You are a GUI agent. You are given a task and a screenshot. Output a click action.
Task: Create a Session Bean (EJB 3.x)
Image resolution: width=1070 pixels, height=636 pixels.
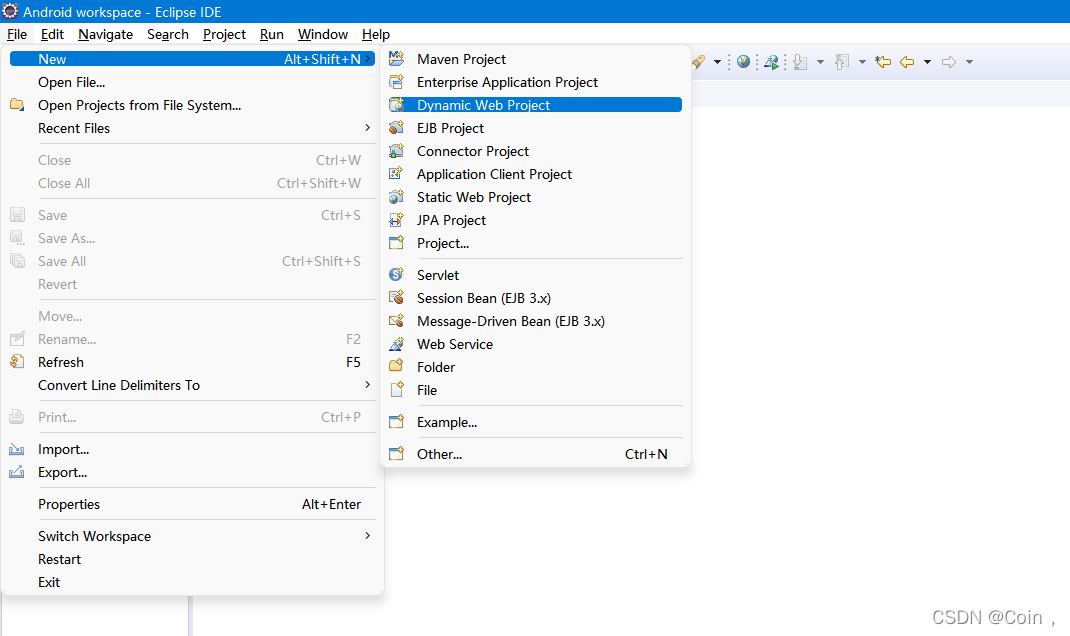tap(535, 298)
